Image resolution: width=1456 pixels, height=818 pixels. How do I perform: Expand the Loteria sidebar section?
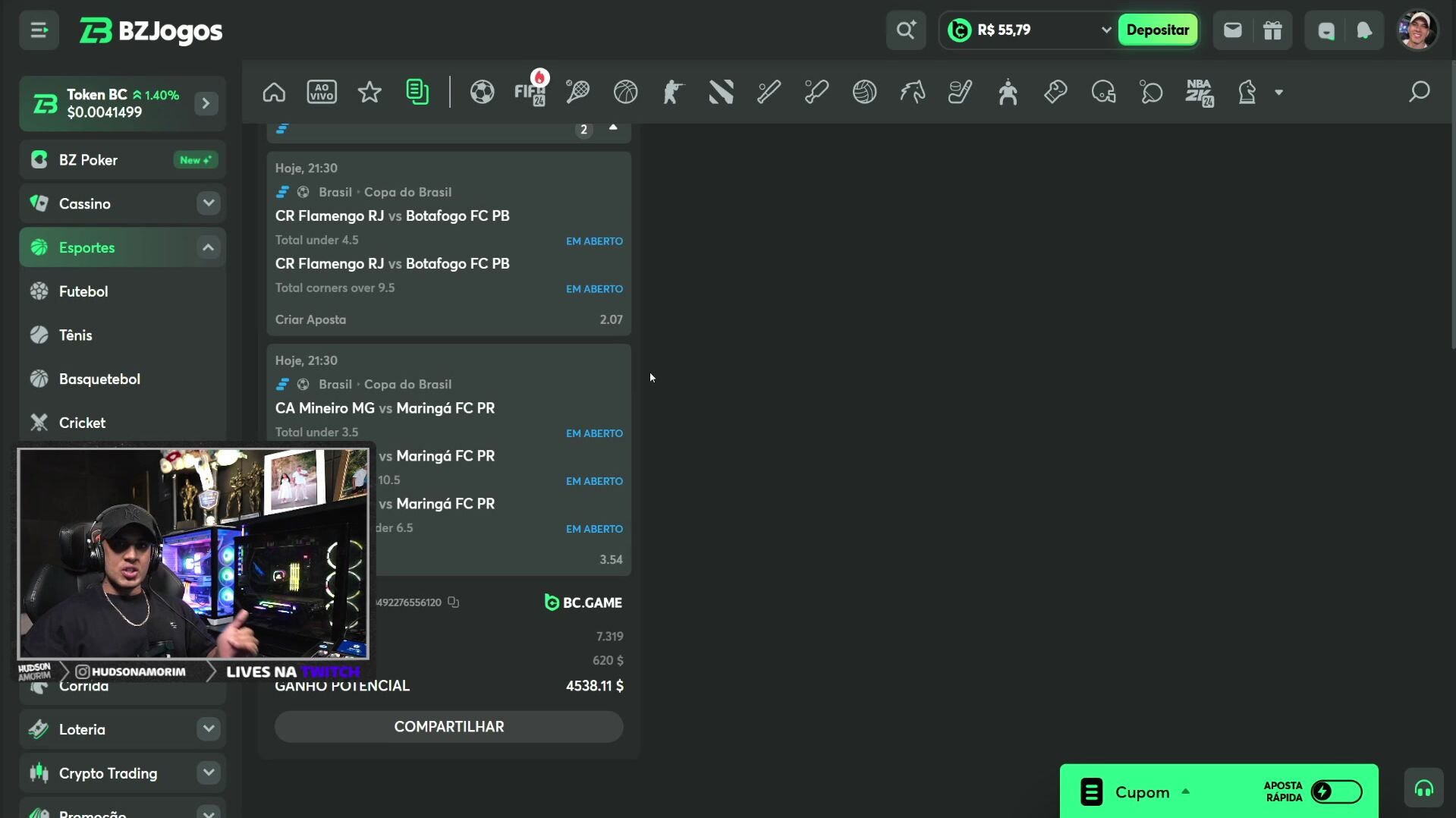pos(208,729)
